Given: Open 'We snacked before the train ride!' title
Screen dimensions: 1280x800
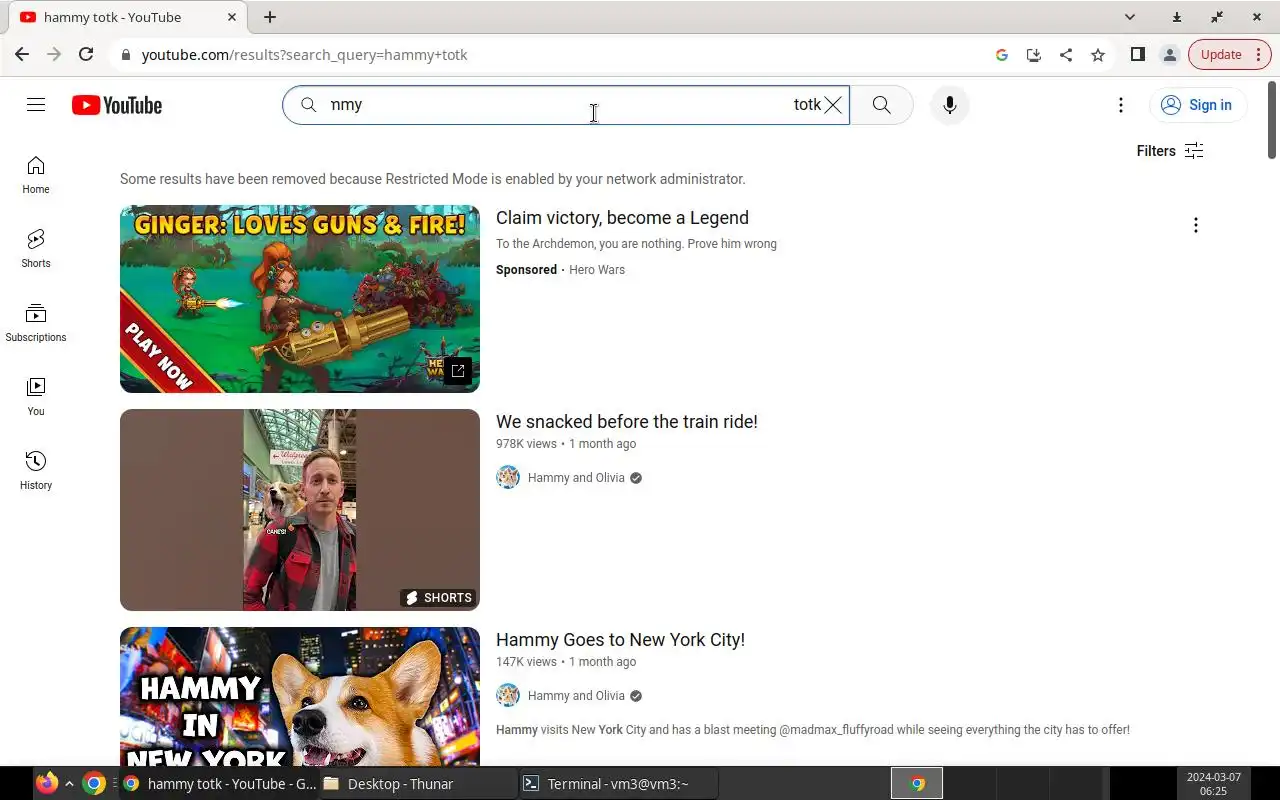Looking at the screenshot, I should (x=627, y=422).
